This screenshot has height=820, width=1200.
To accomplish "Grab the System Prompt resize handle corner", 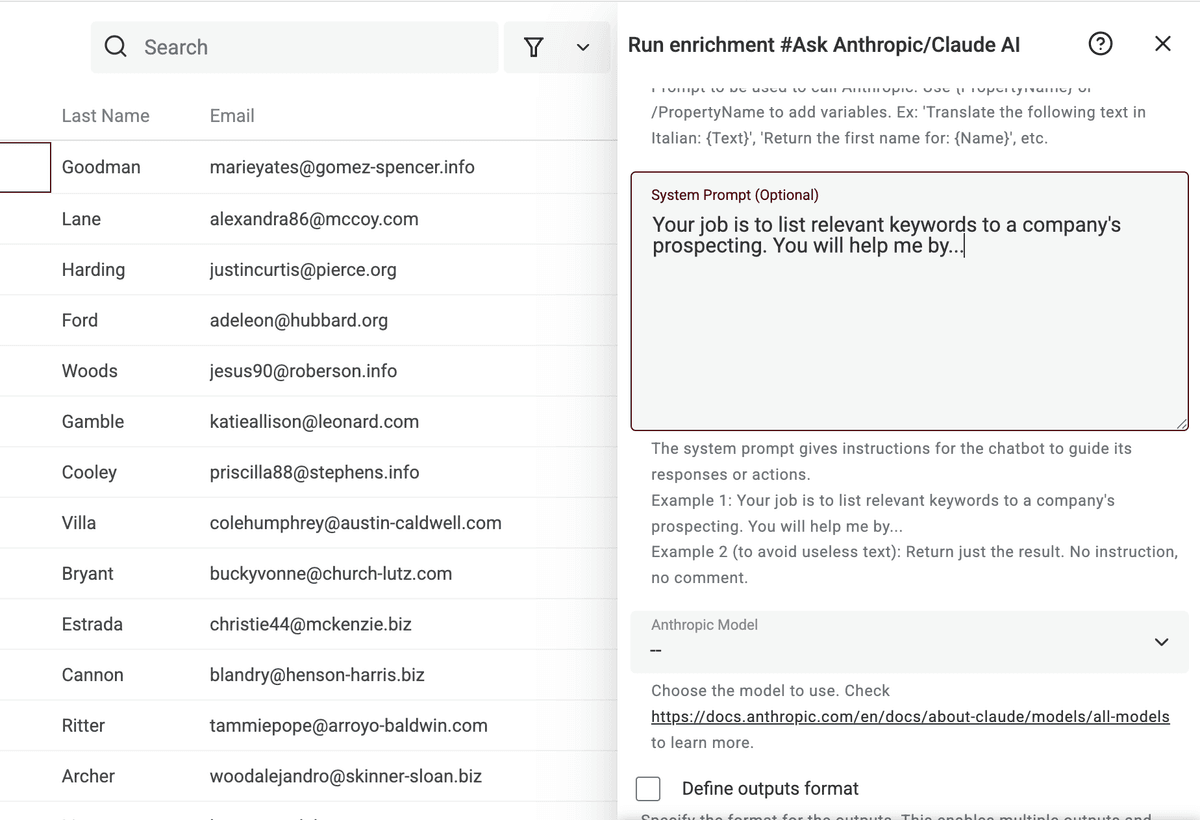I will click(1181, 423).
